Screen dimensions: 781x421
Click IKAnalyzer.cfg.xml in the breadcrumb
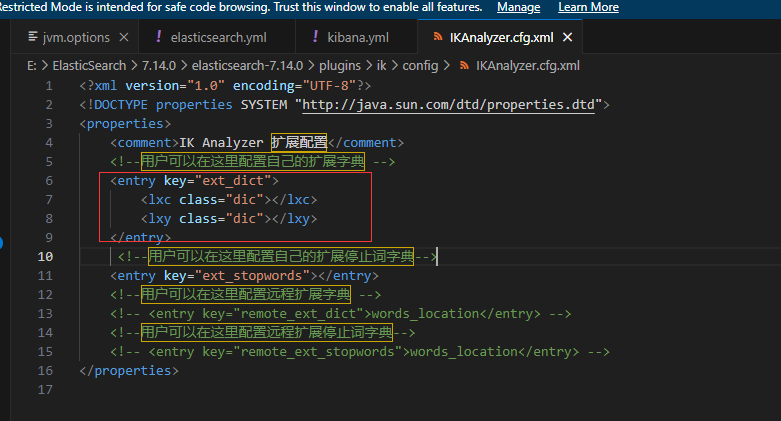[x=527, y=65]
